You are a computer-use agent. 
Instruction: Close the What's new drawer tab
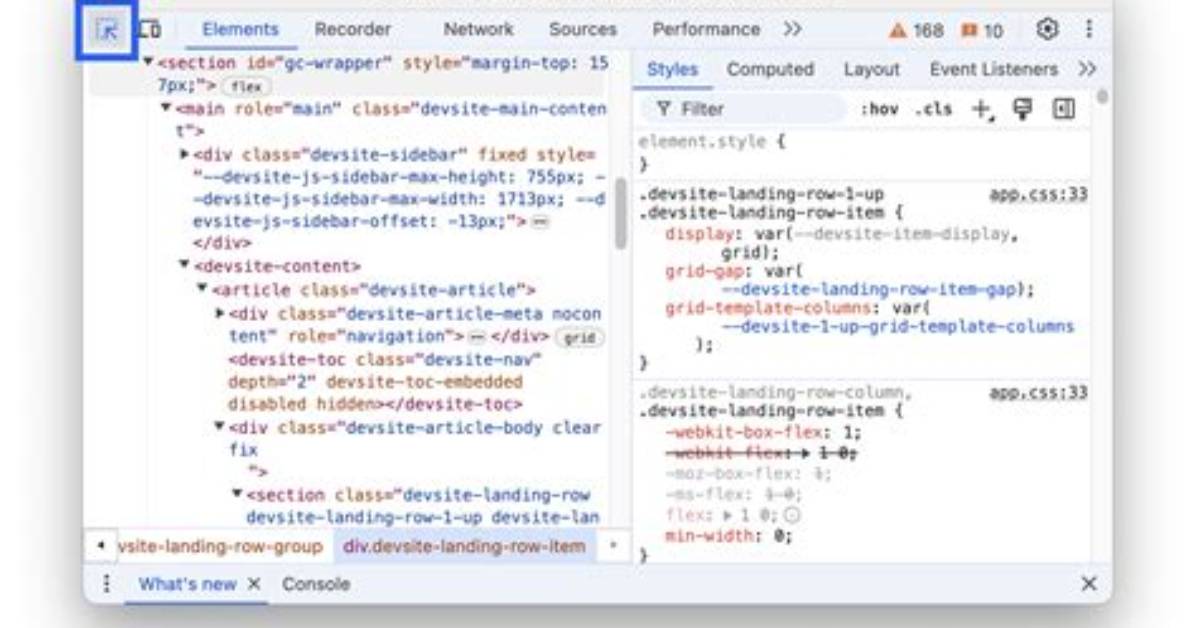[254, 584]
